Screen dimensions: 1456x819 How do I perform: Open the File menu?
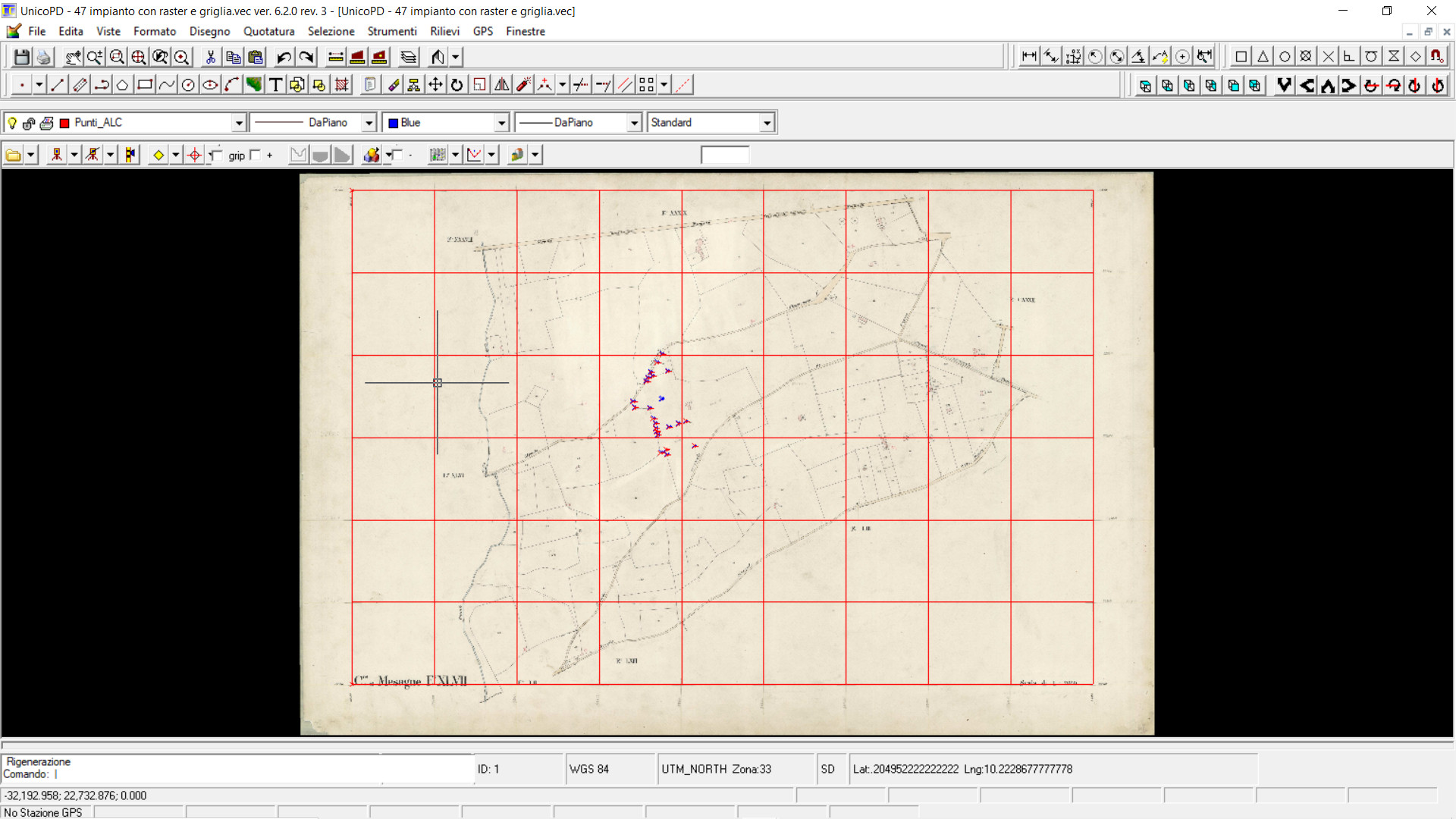coord(37,31)
